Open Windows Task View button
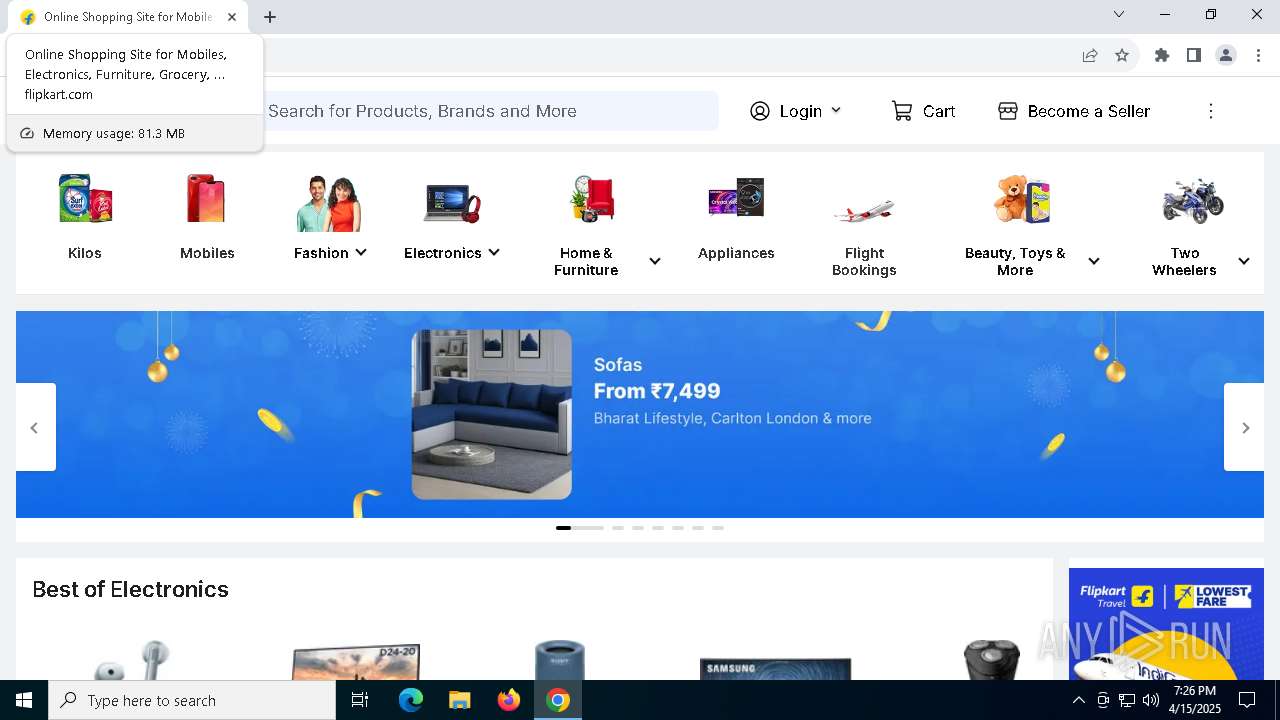1280x720 pixels. pyautogui.click(x=360, y=700)
